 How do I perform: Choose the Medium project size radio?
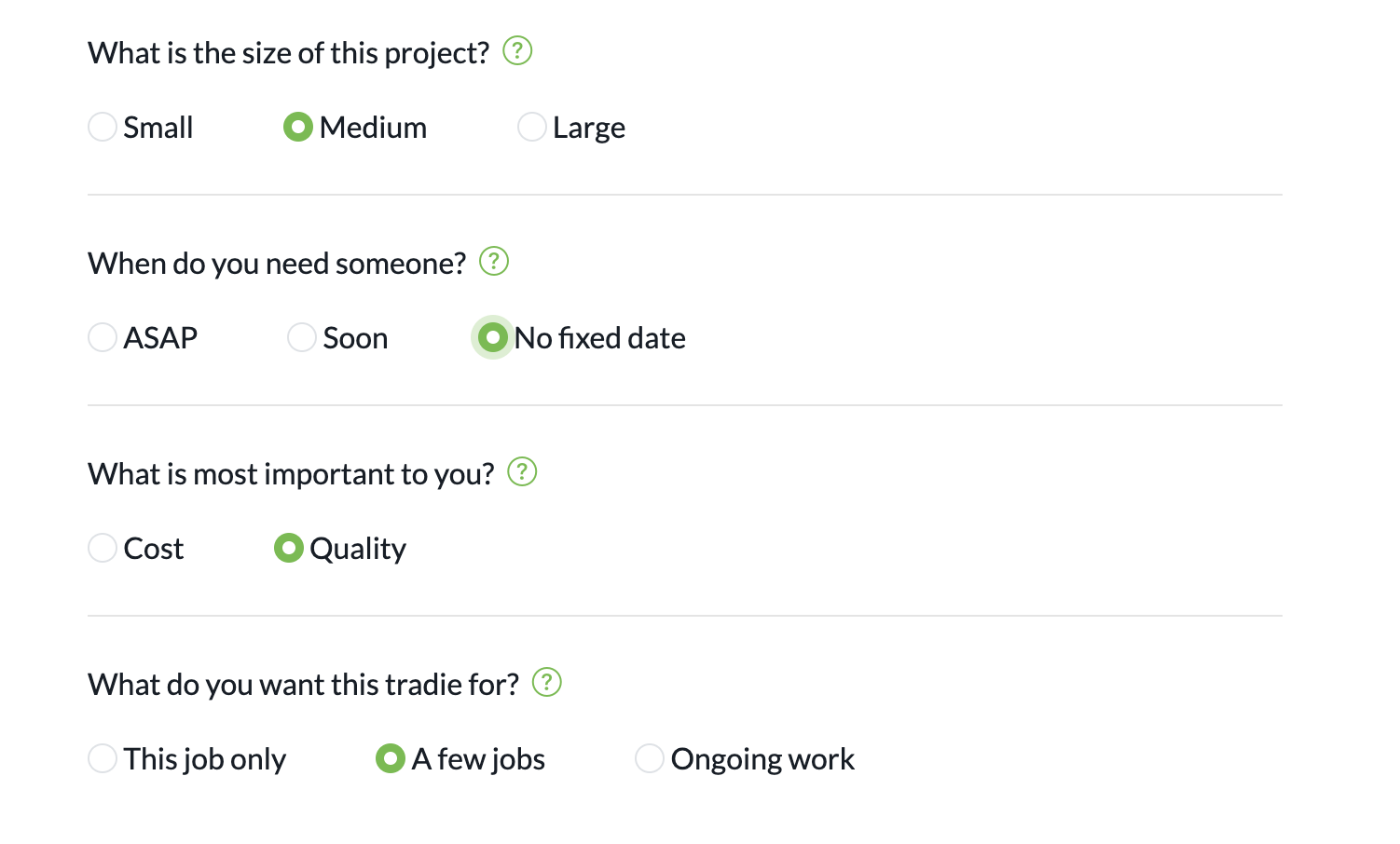(298, 127)
